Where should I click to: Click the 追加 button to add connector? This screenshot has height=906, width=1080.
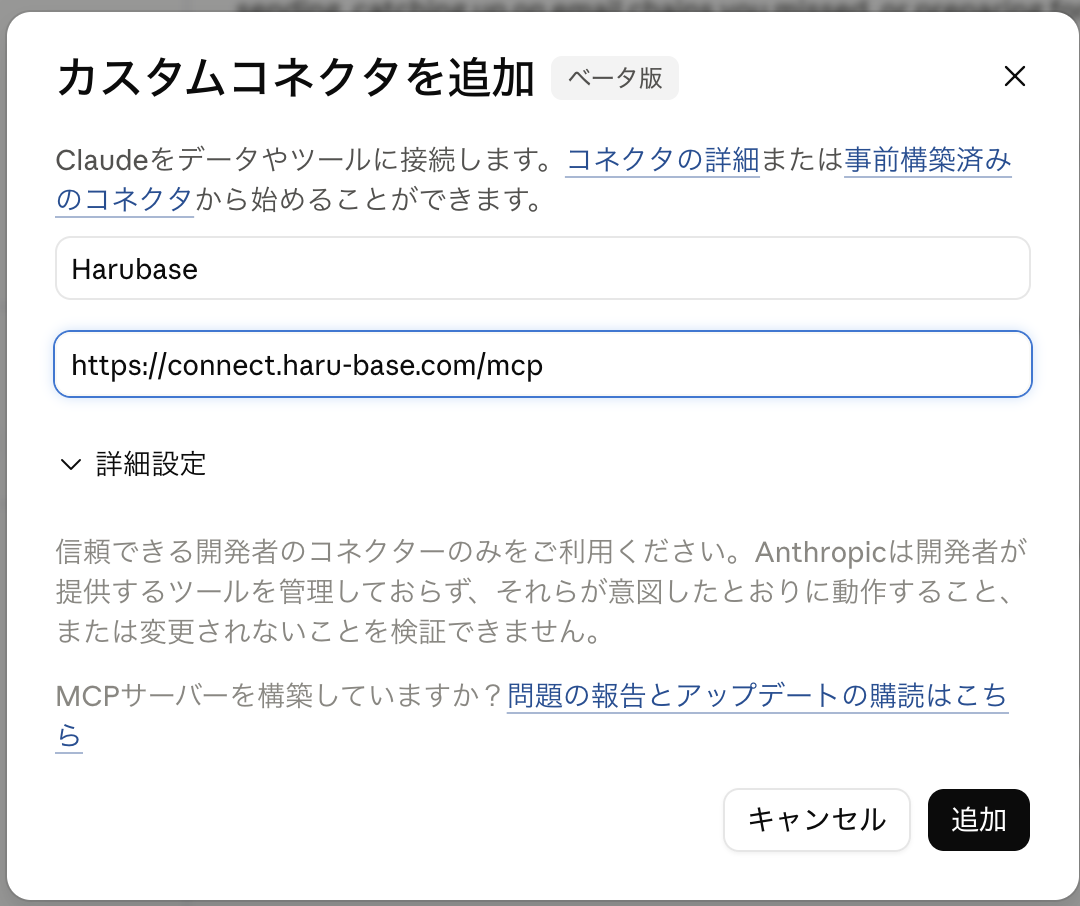click(x=978, y=820)
